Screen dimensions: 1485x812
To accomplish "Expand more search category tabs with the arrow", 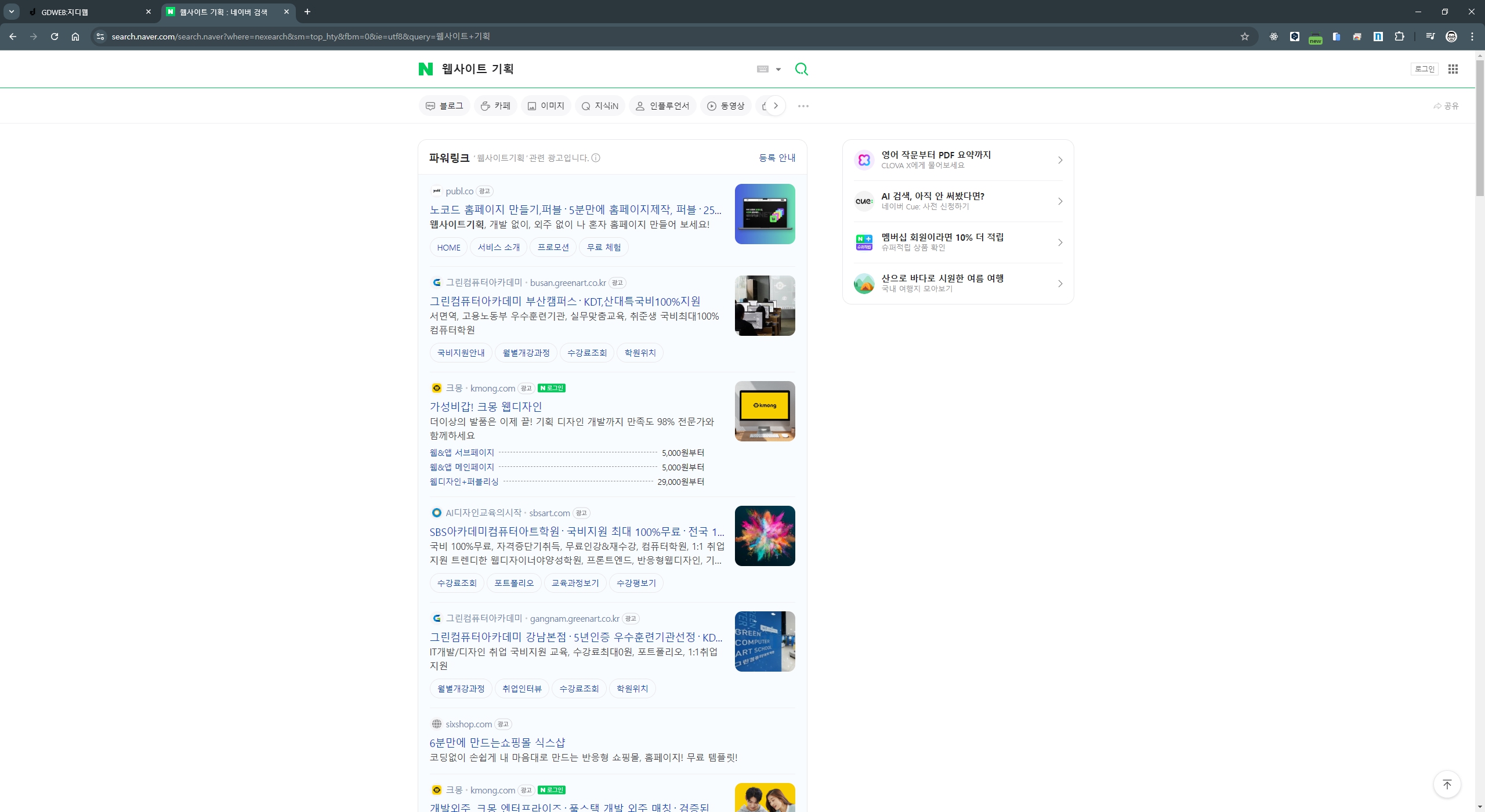I will point(776,106).
